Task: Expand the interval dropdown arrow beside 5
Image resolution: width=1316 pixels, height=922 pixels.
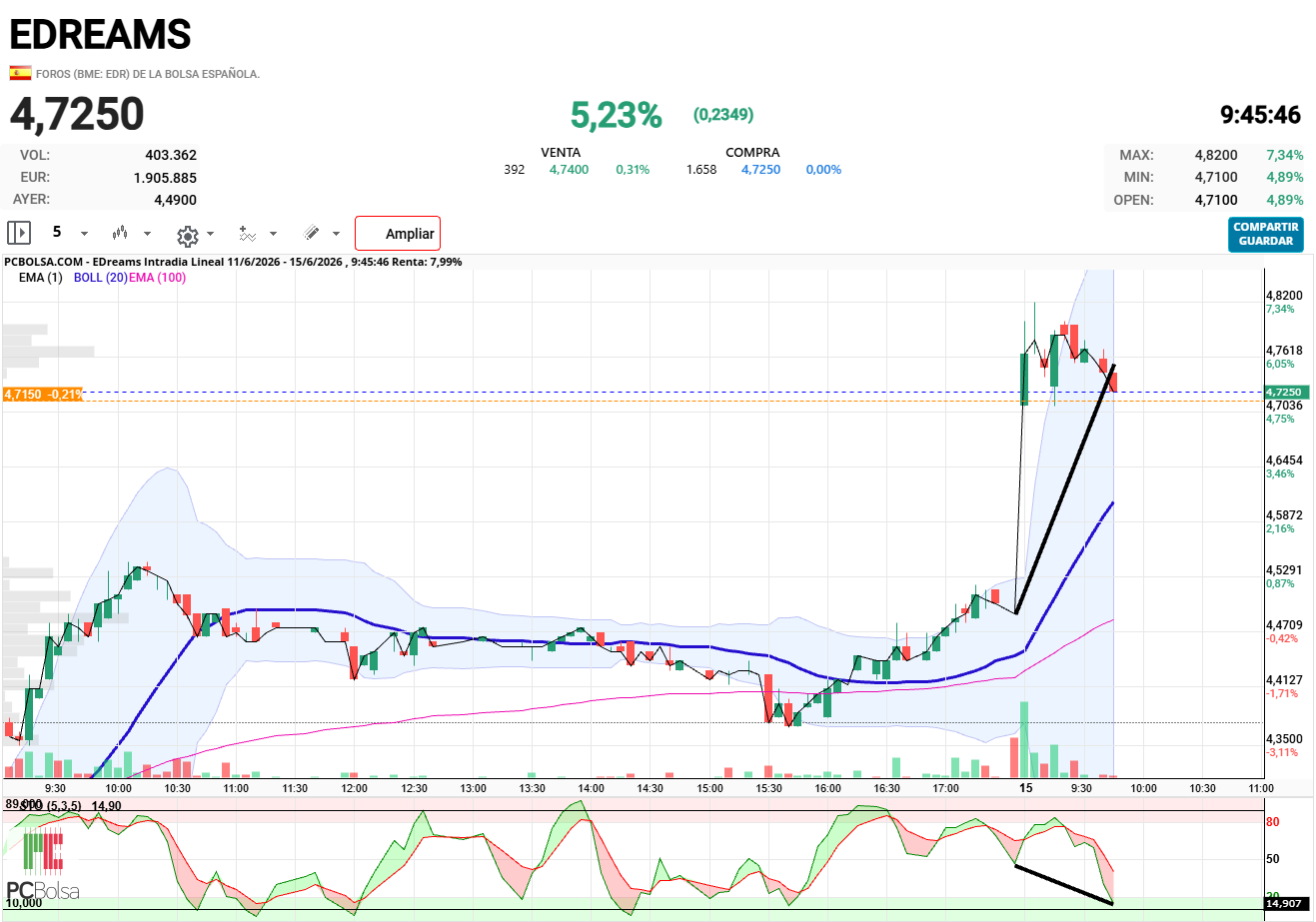Action: pyautogui.click(x=84, y=234)
